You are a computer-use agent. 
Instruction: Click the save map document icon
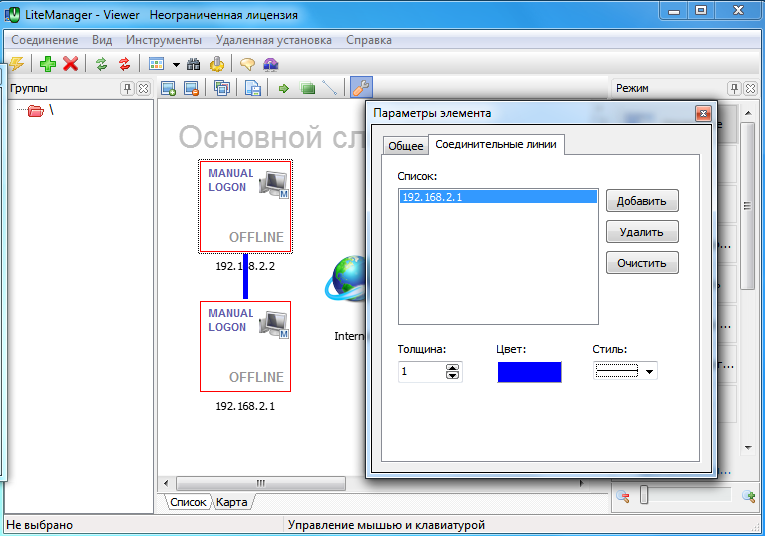[x=253, y=88]
